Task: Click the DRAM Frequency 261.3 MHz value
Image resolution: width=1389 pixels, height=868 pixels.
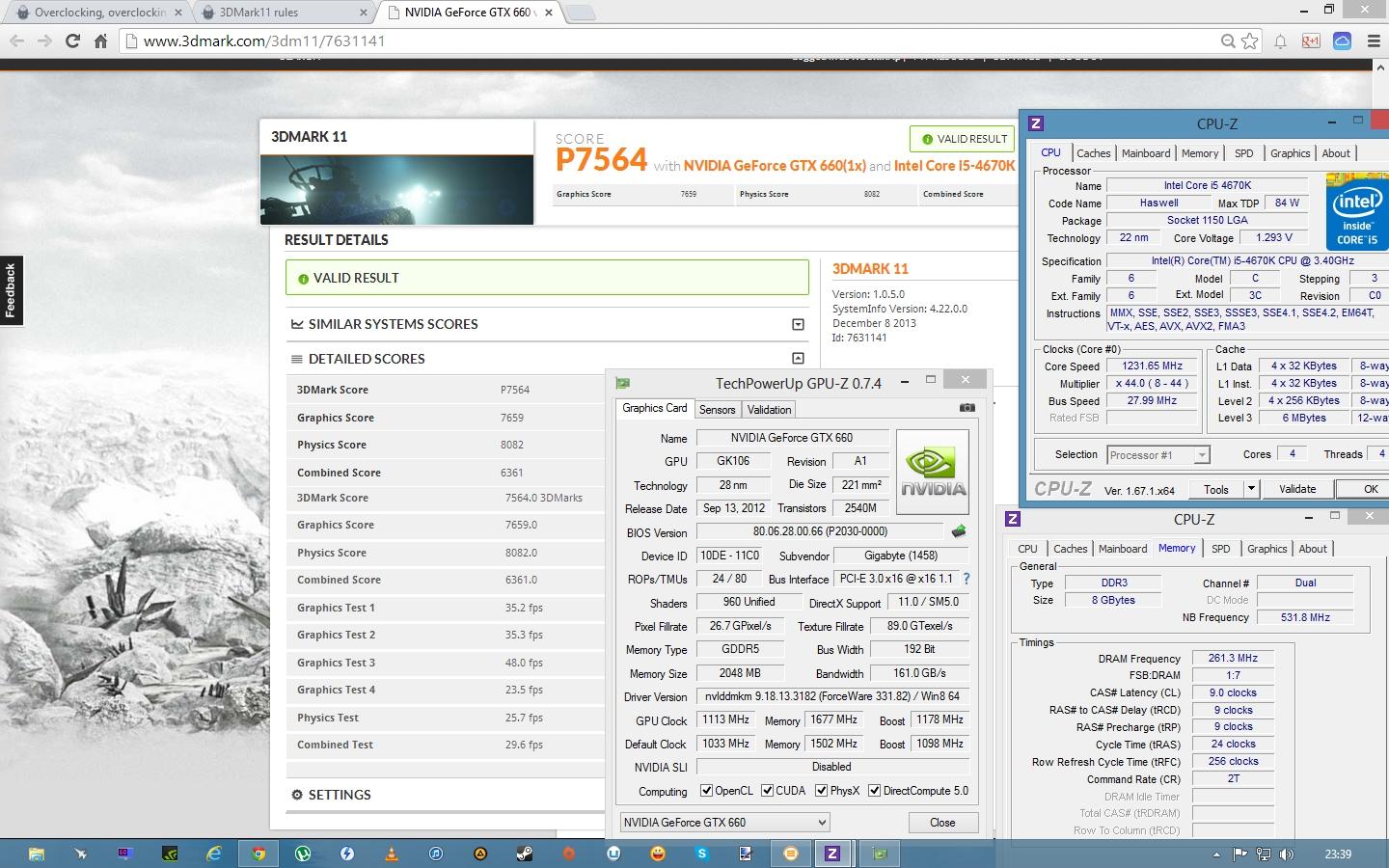Action: 1233,658
